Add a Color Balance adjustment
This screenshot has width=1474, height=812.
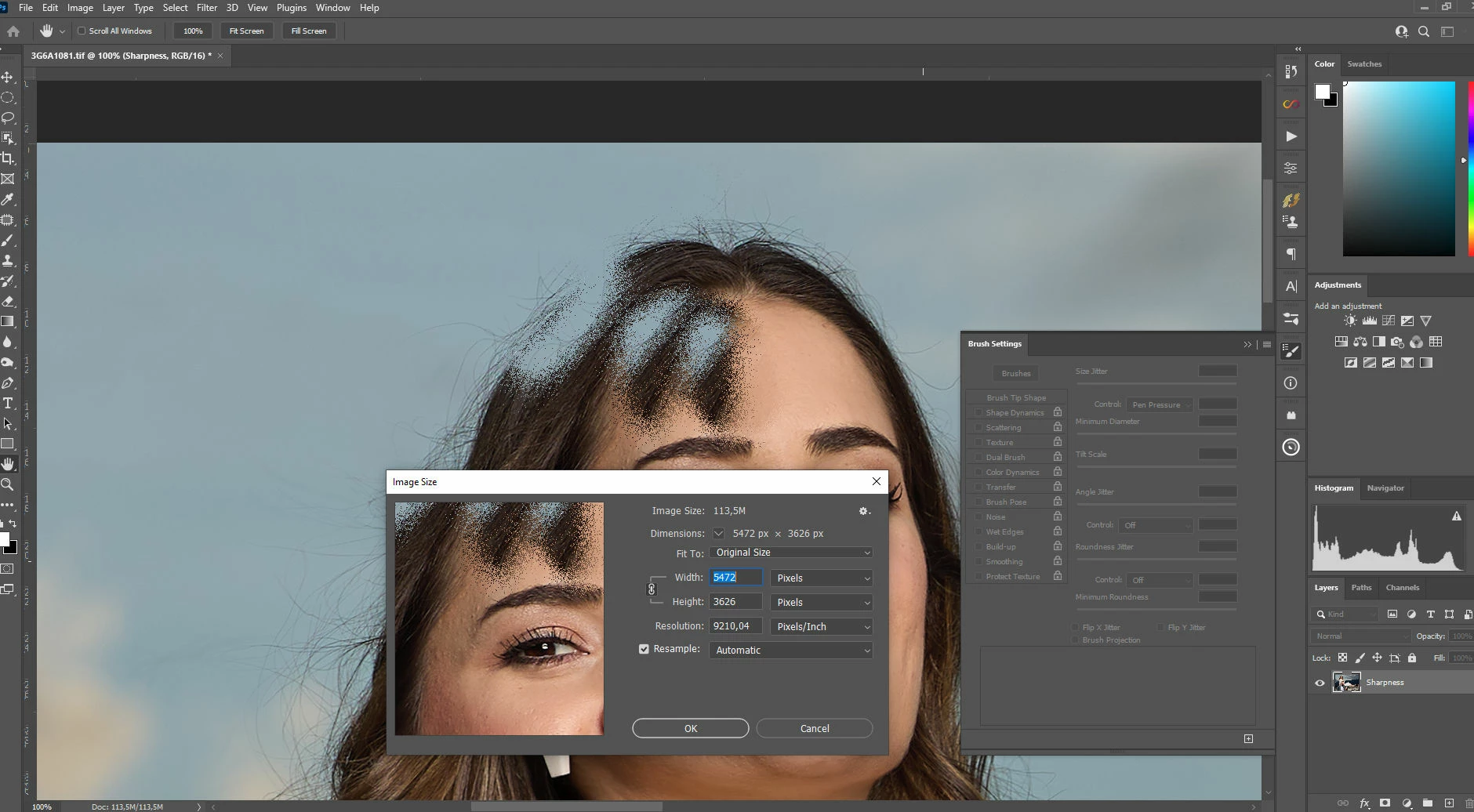pos(1360,342)
